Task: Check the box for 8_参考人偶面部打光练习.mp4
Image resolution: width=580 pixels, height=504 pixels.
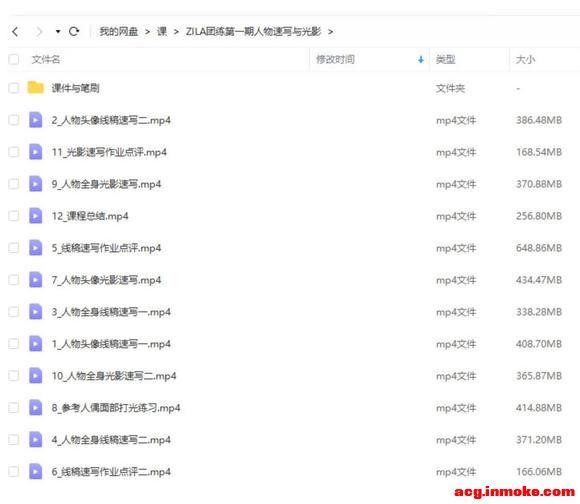Action: pos(14,407)
